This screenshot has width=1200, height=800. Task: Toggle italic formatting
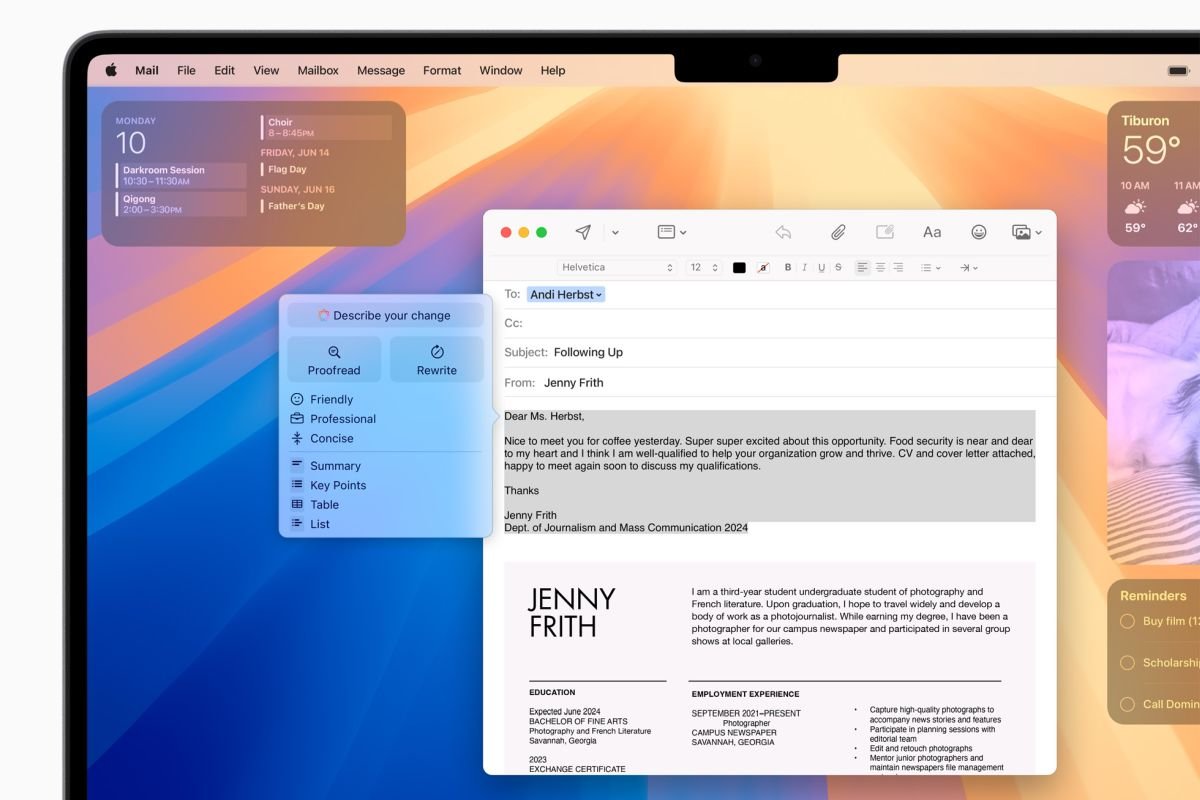coord(805,268)
